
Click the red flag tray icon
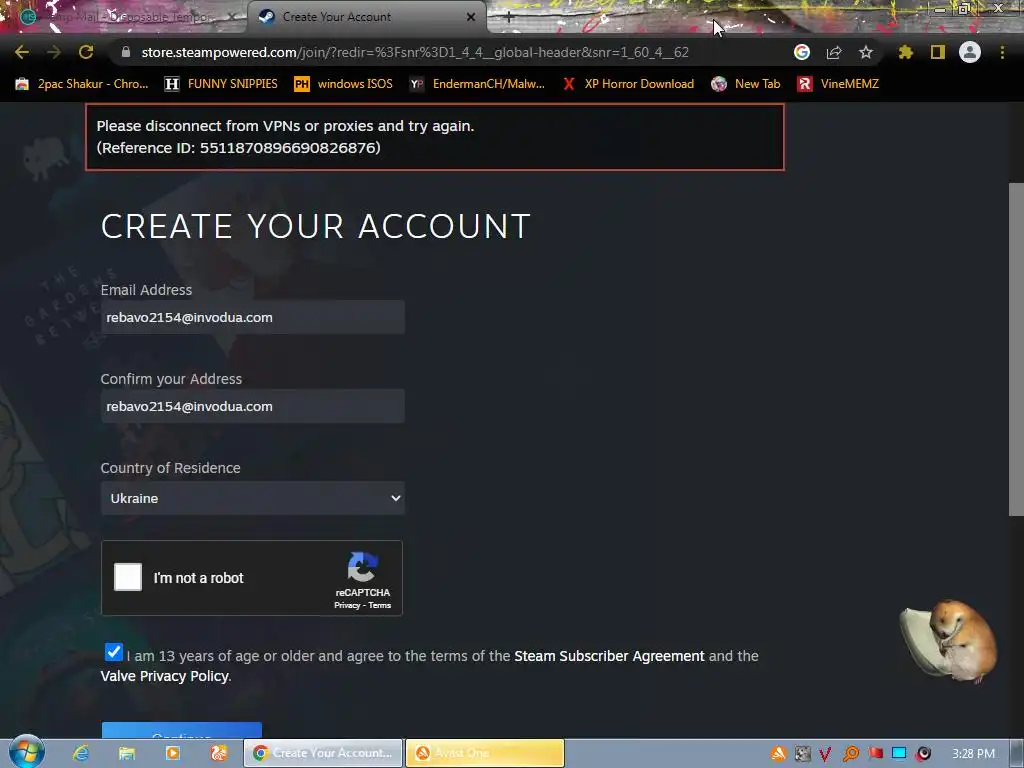coord(875,754)
